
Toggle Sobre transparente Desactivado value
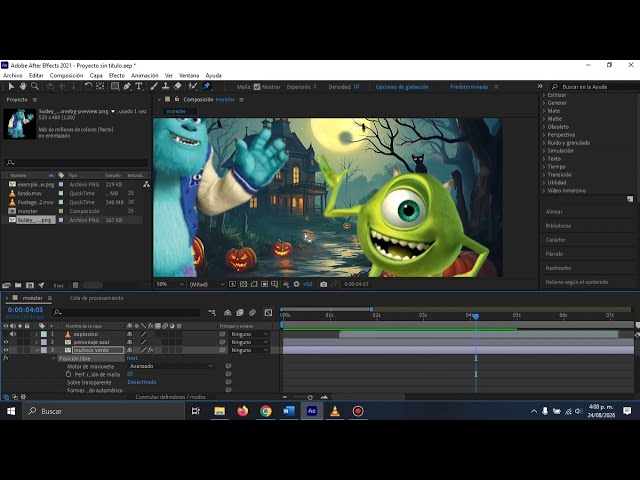pos(142,382)
